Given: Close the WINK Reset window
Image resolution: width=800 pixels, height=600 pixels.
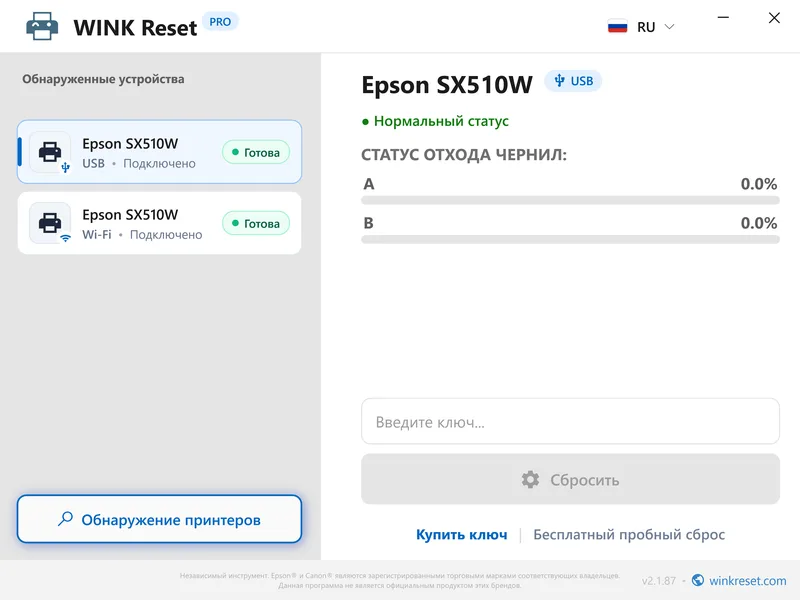Looking at the screenshot, I should pos(774,18).
